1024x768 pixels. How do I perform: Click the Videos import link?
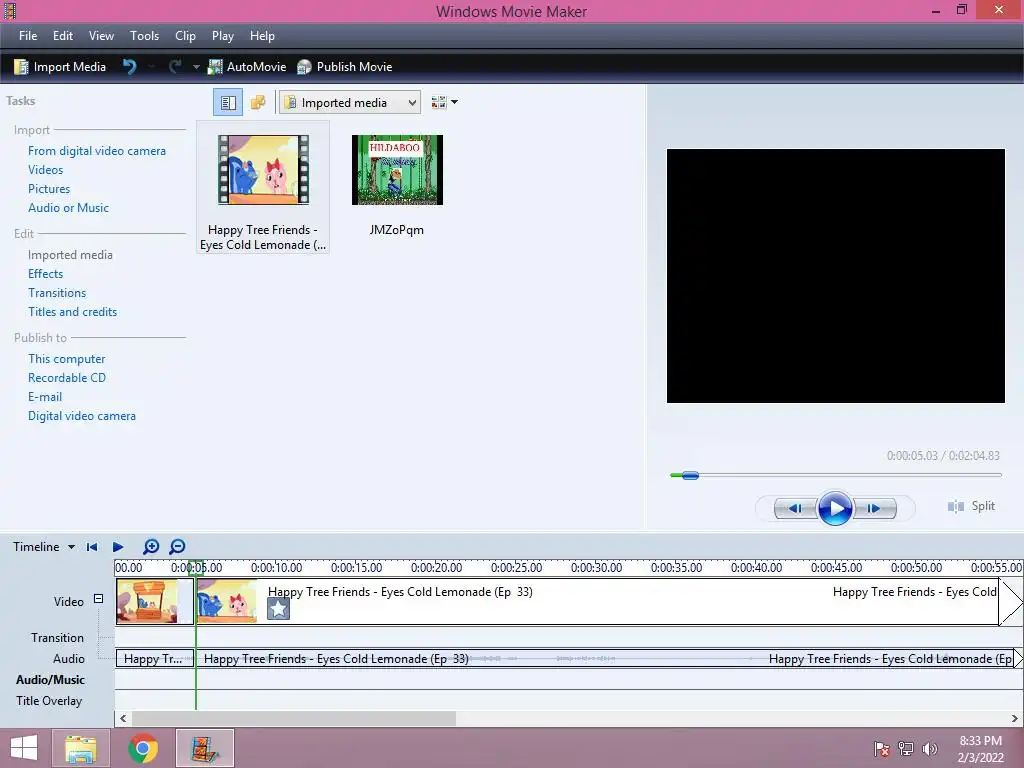(46, 170)
